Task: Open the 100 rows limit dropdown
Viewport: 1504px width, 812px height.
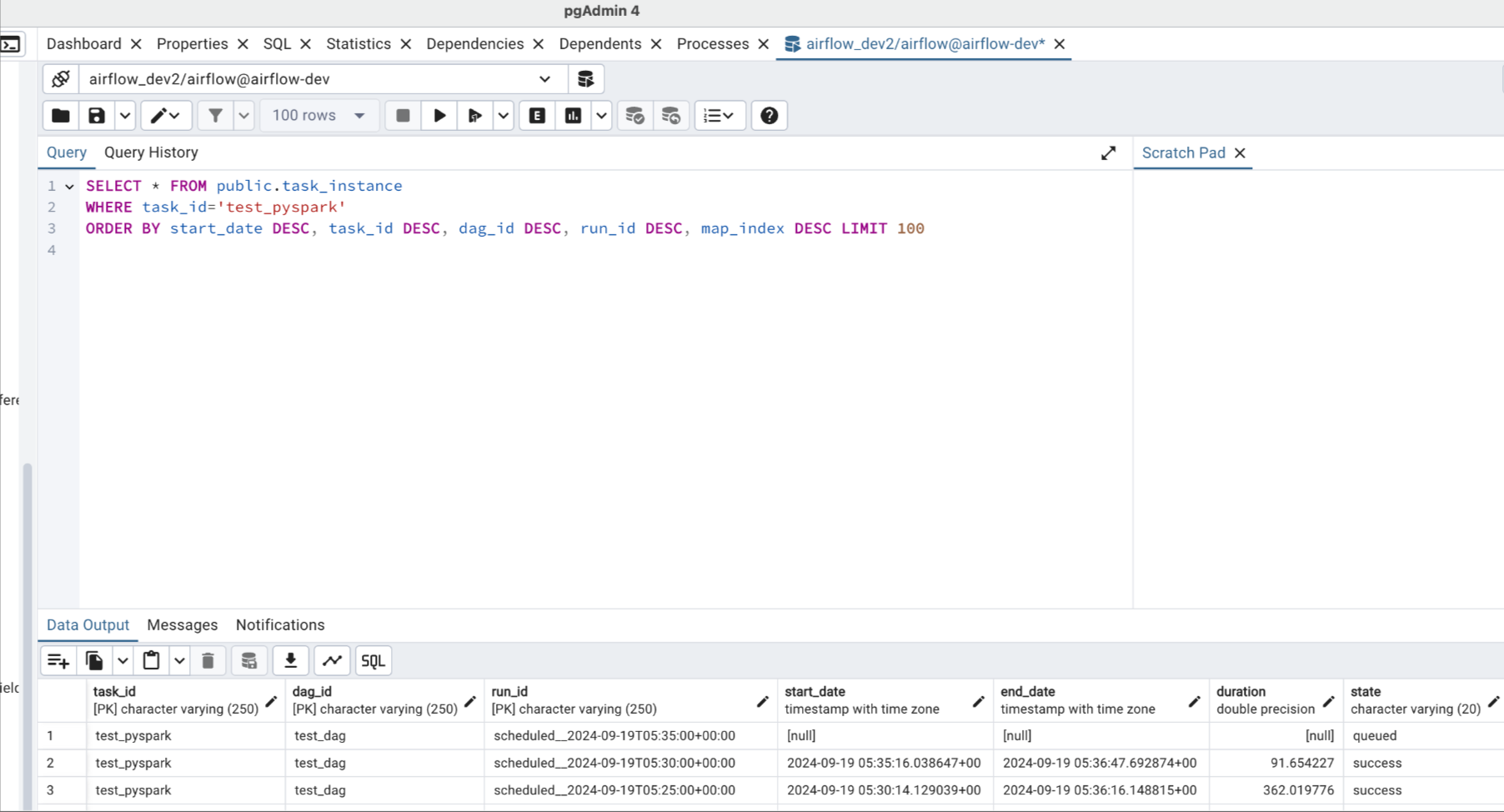Action: 318,116
